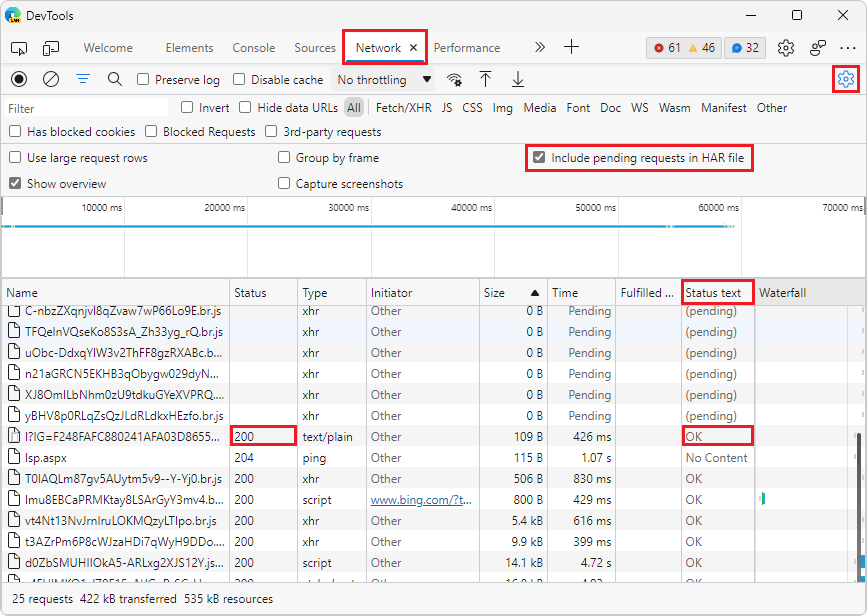Click the overview timeline at 30000 ms
The height and width of the screenshot is (616, 867).
pos(371,238)
